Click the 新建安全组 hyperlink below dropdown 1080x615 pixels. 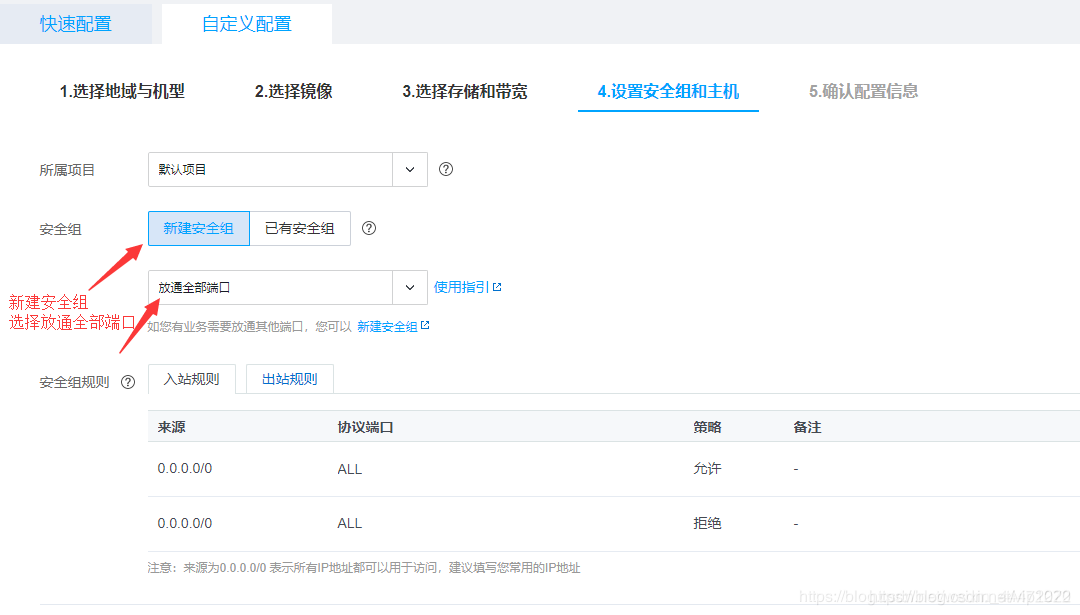[x=389, y=325]
